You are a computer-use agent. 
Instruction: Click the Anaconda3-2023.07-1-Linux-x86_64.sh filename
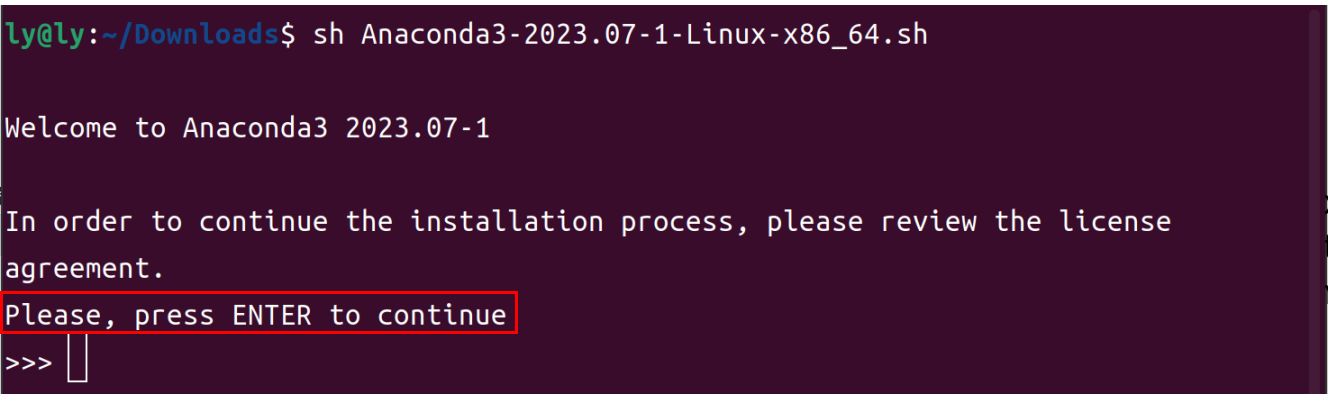click(x=645, y=35)
